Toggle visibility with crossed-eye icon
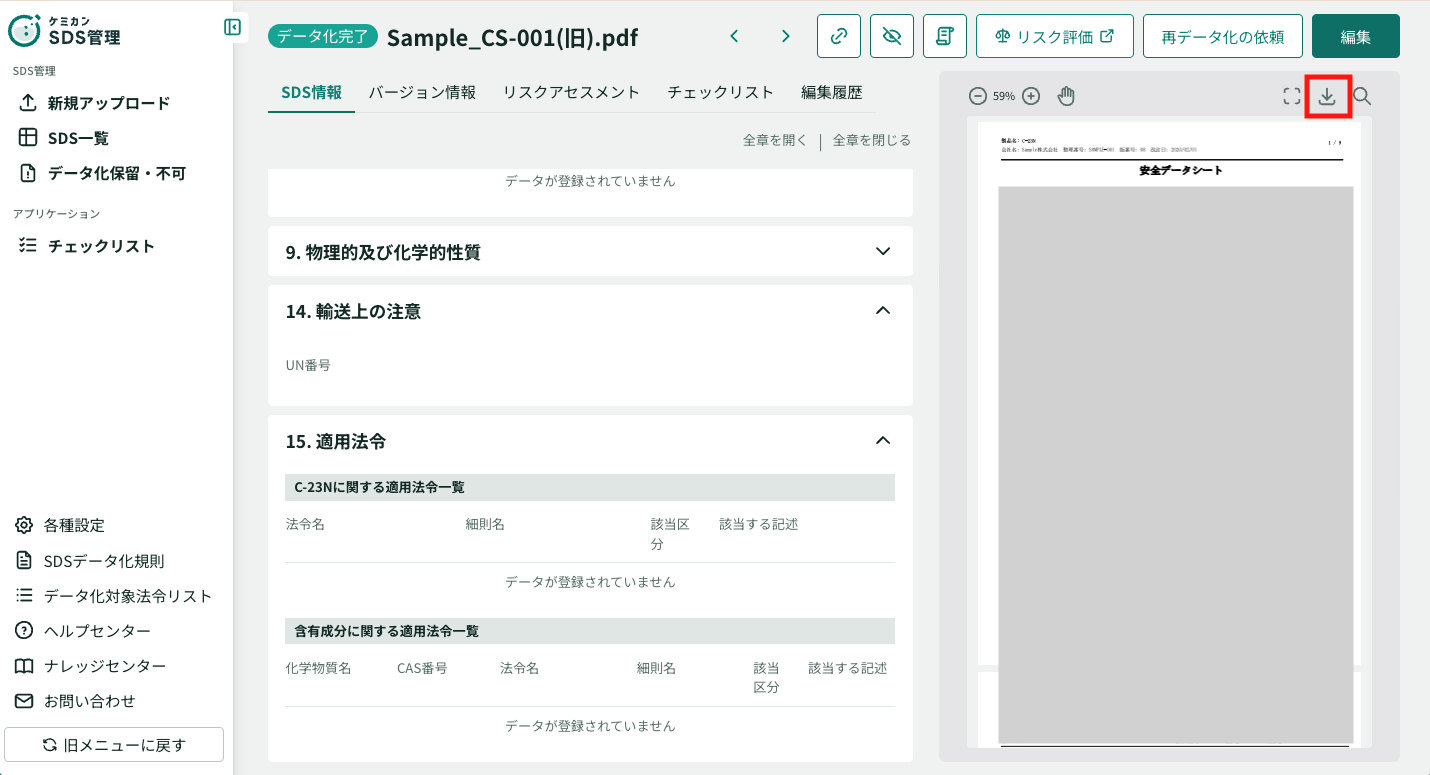The image size is (1430, 775). [892, 36]
